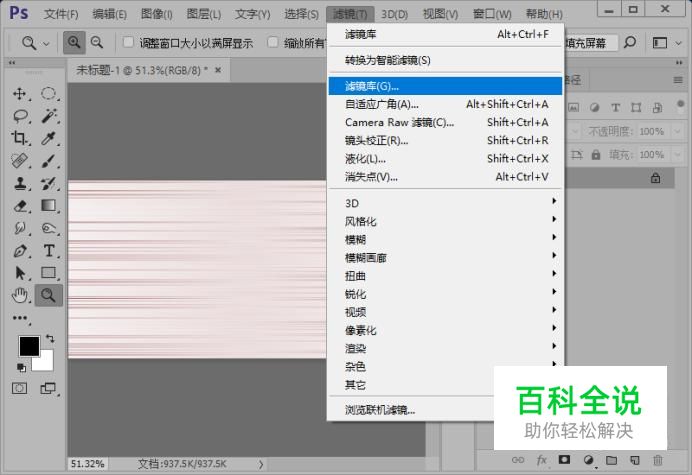Select the Elliptical Marquee tool

point(49,94)
